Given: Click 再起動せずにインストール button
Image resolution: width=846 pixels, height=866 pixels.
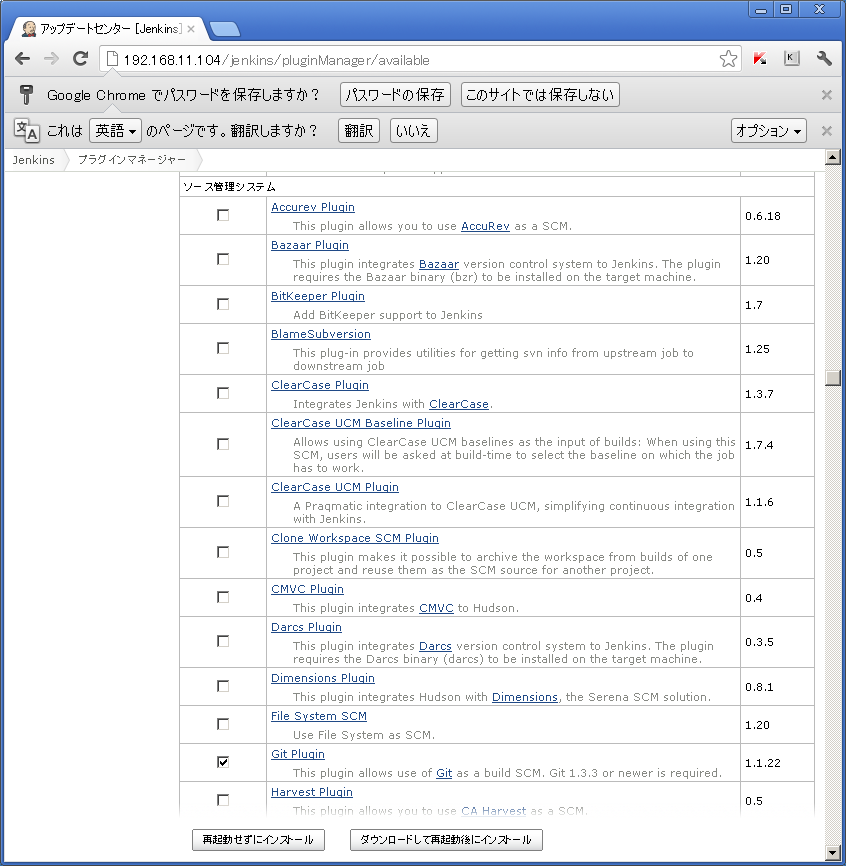Looking at the screenshot, I should [x=258, y=840].
